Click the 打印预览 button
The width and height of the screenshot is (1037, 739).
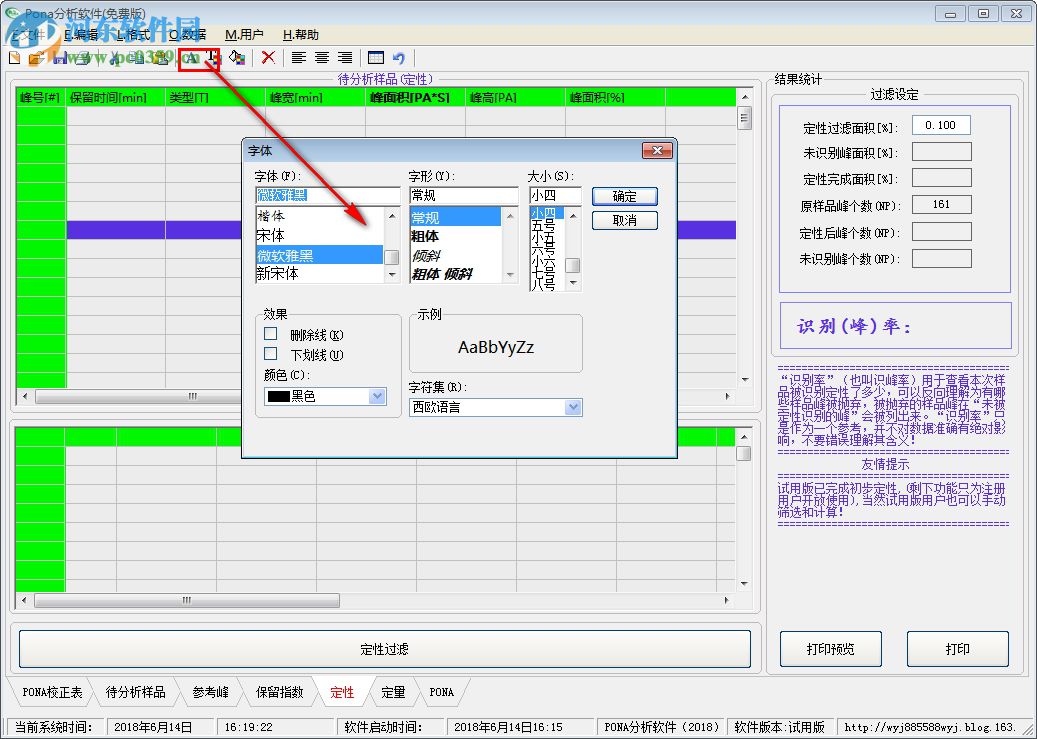point(830,649)
